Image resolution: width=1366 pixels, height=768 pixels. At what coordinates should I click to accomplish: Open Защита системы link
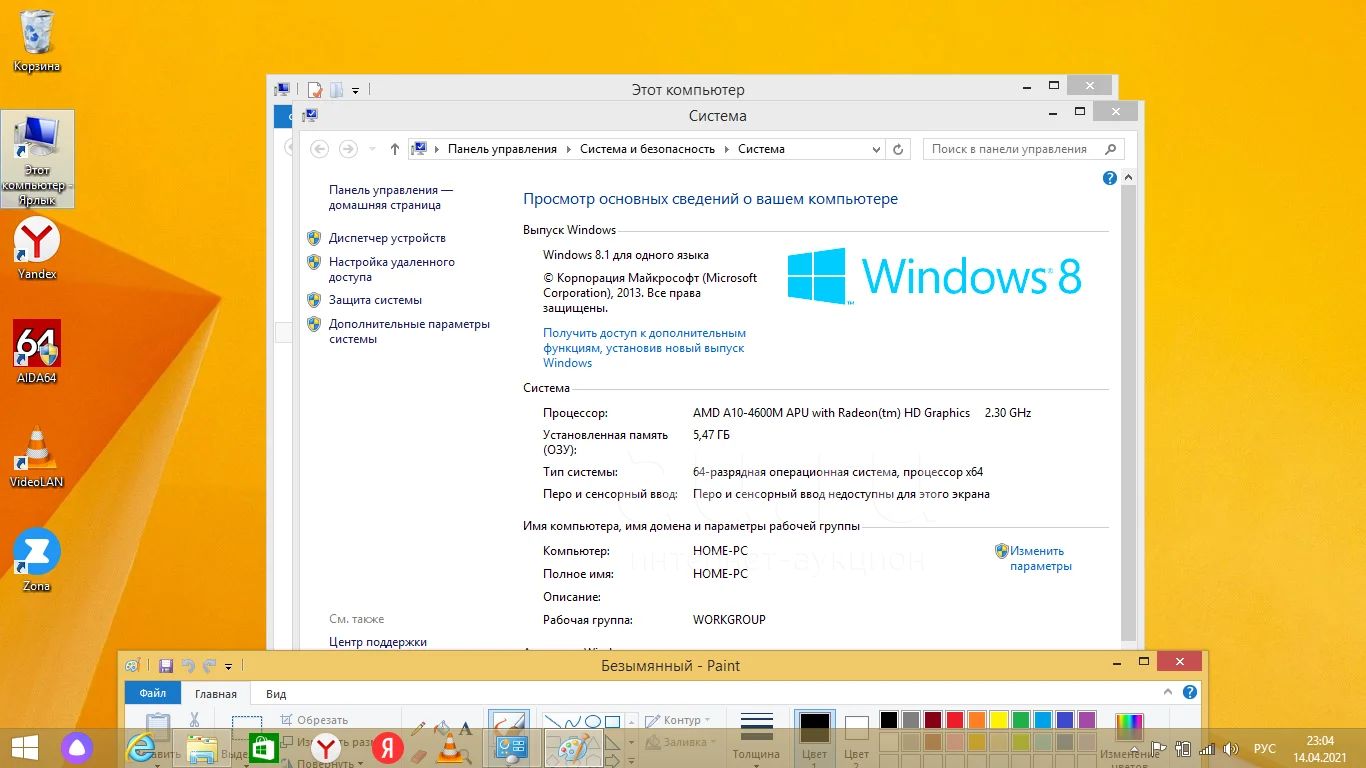pos(375,300)
